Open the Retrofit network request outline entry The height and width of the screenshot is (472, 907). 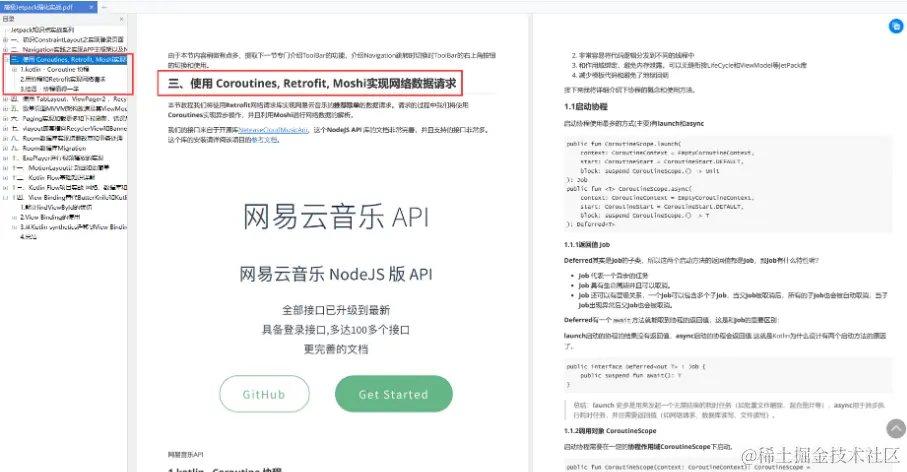click(63, 79)
